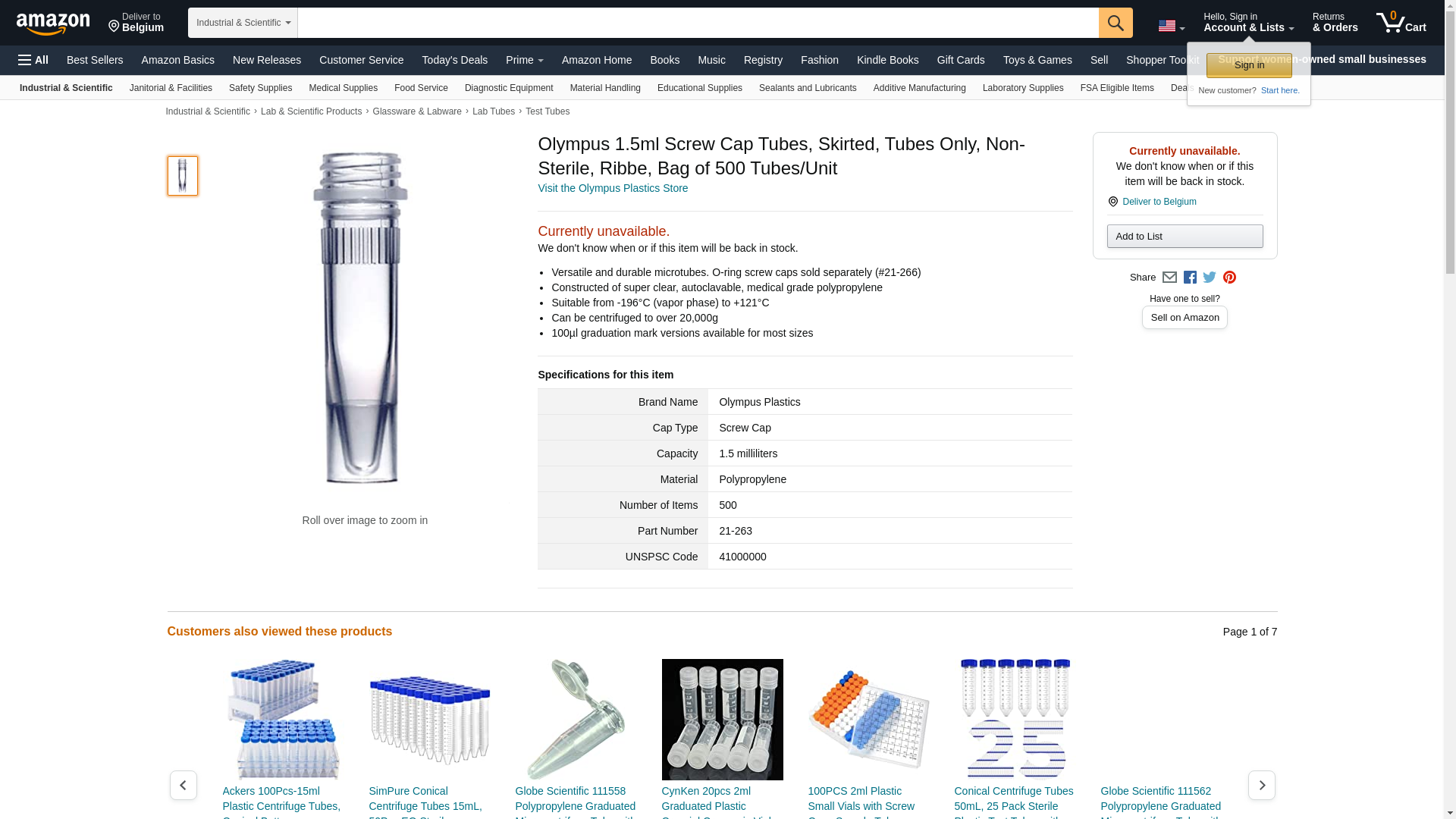
Task: Open Today's Deals nav item
Action: pos(454,60)
